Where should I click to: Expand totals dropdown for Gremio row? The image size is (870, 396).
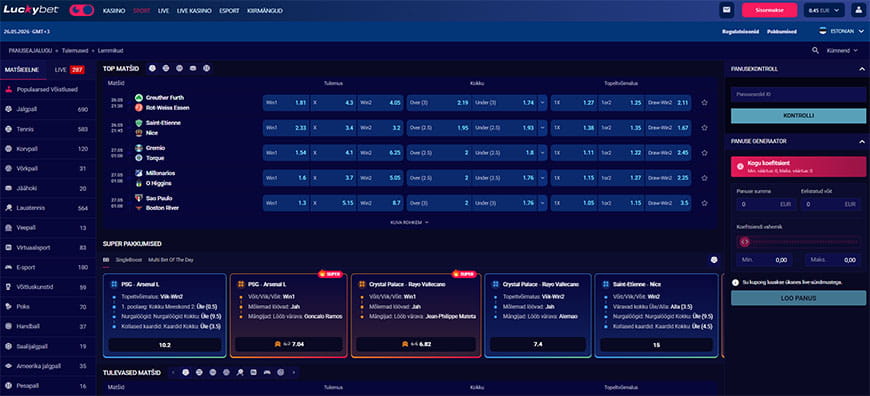click(x=542, y=153)
